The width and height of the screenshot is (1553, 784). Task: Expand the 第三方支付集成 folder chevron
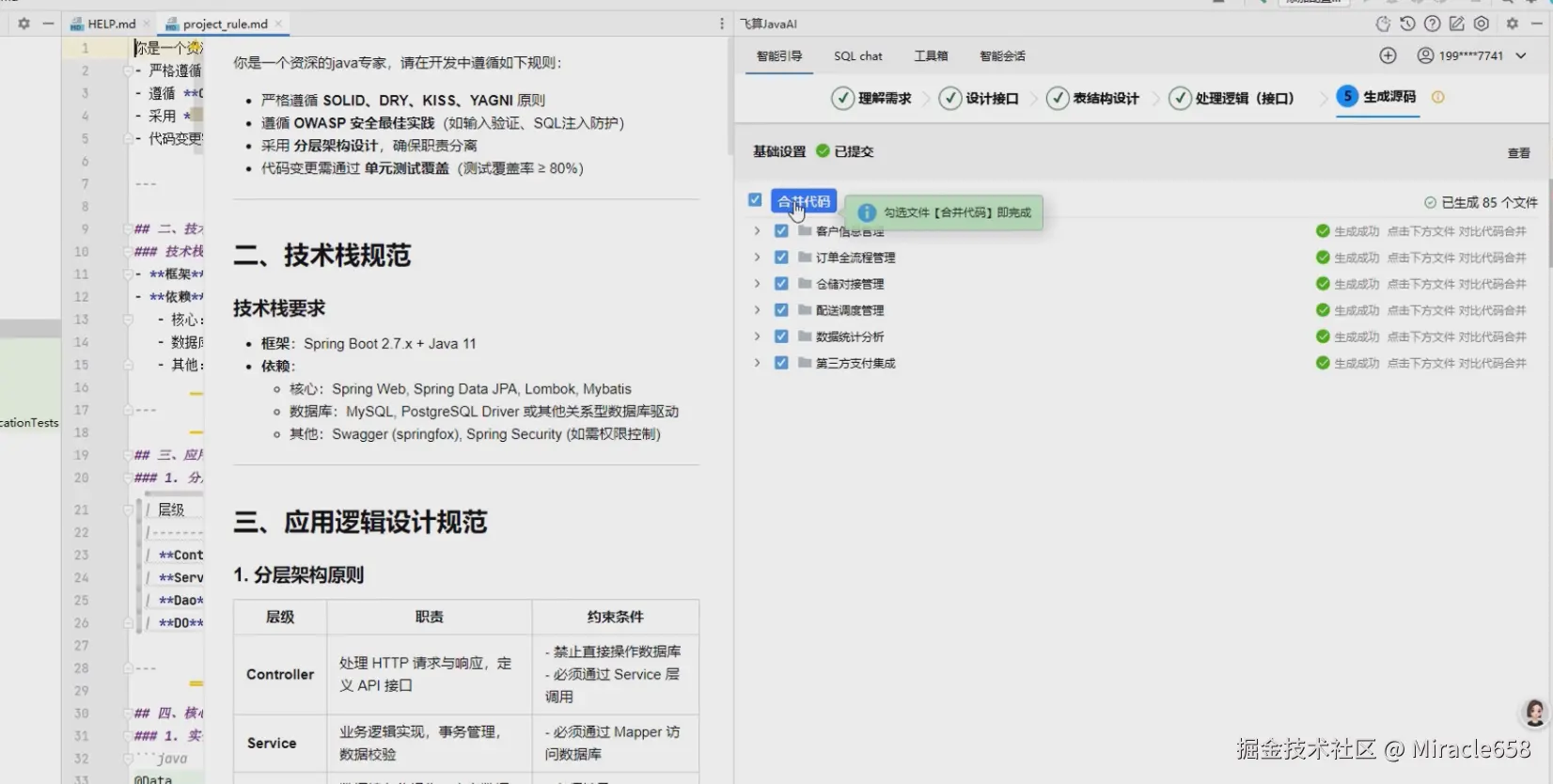click(x=757, y=362)
